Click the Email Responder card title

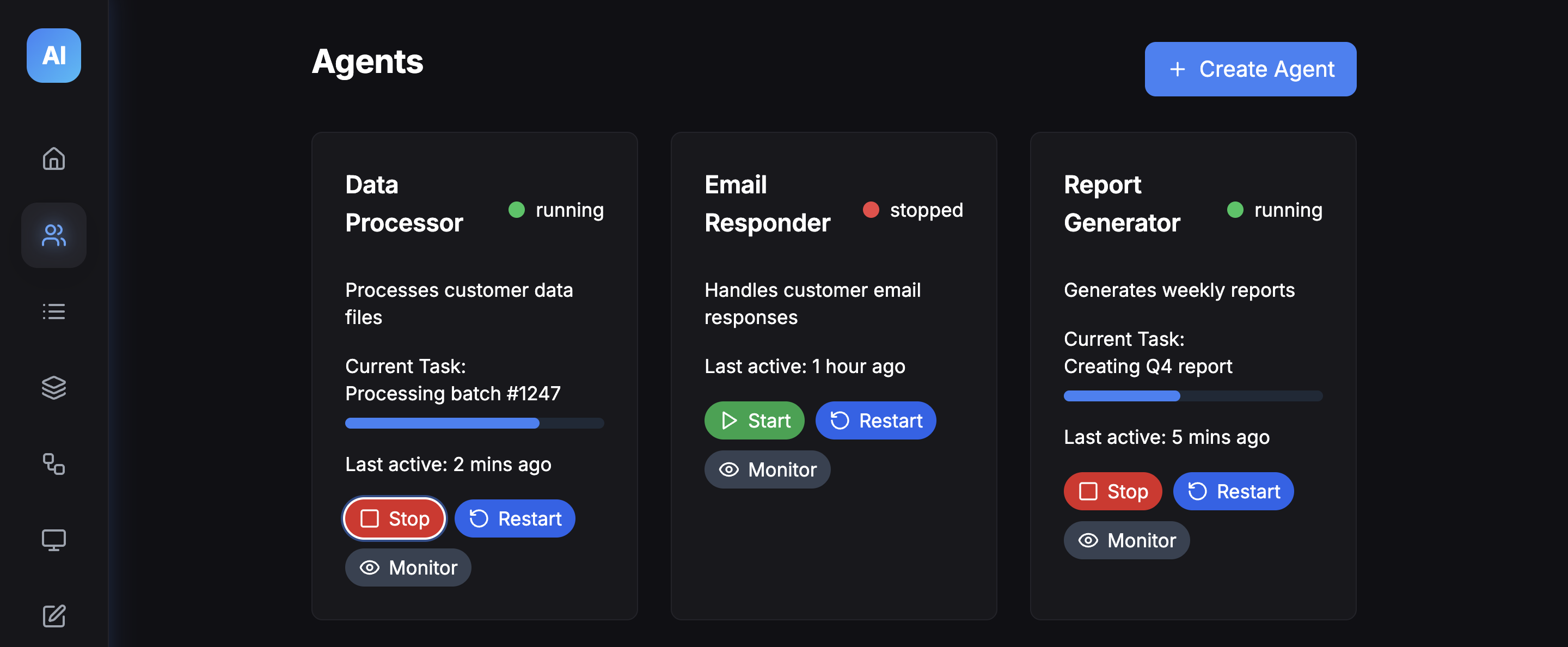pyautogui.click(x=767, y=203)
